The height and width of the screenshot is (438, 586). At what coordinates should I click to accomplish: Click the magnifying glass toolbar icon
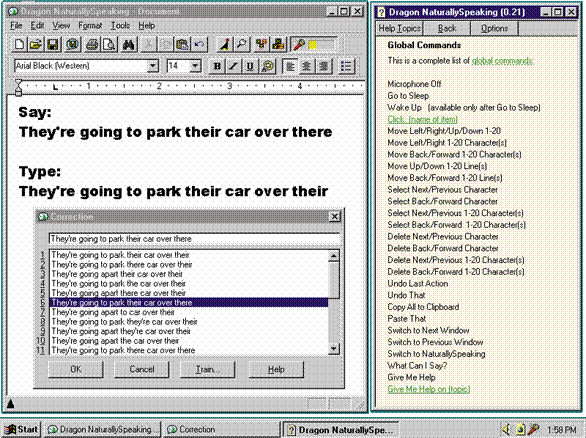click(242, 45)
